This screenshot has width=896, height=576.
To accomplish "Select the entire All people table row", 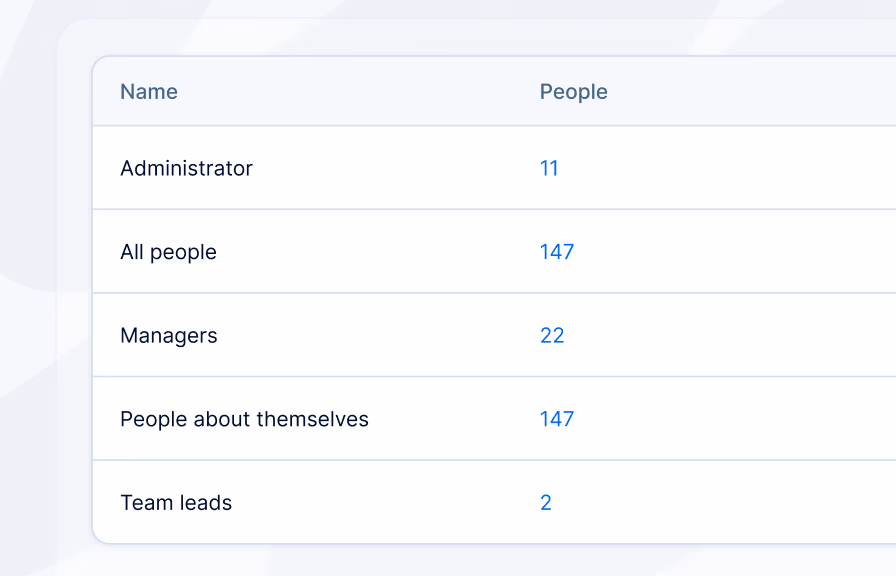I will pyautogui.click(x=494, y=251).
